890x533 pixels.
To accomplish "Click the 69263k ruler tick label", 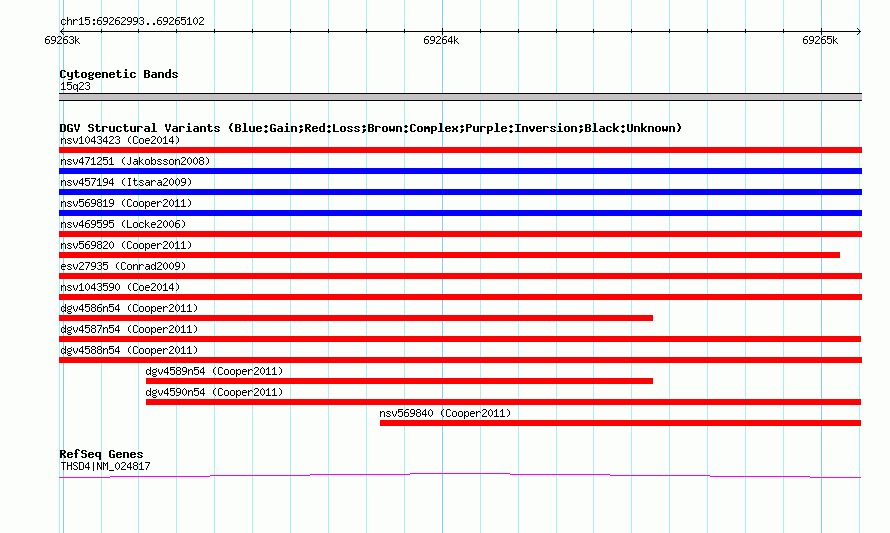I will click(x=62, y=40).
